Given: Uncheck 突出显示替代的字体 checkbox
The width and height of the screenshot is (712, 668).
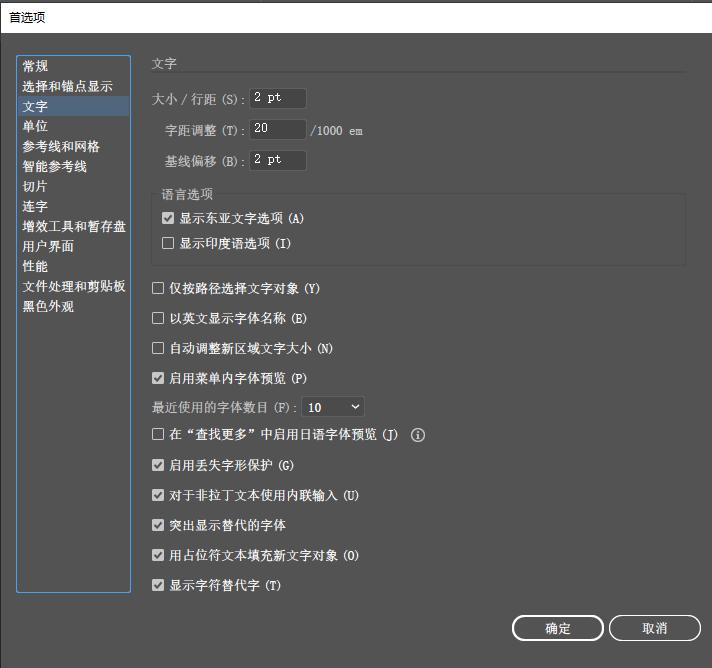Looking at the screenshot, I should click(158, 525).
